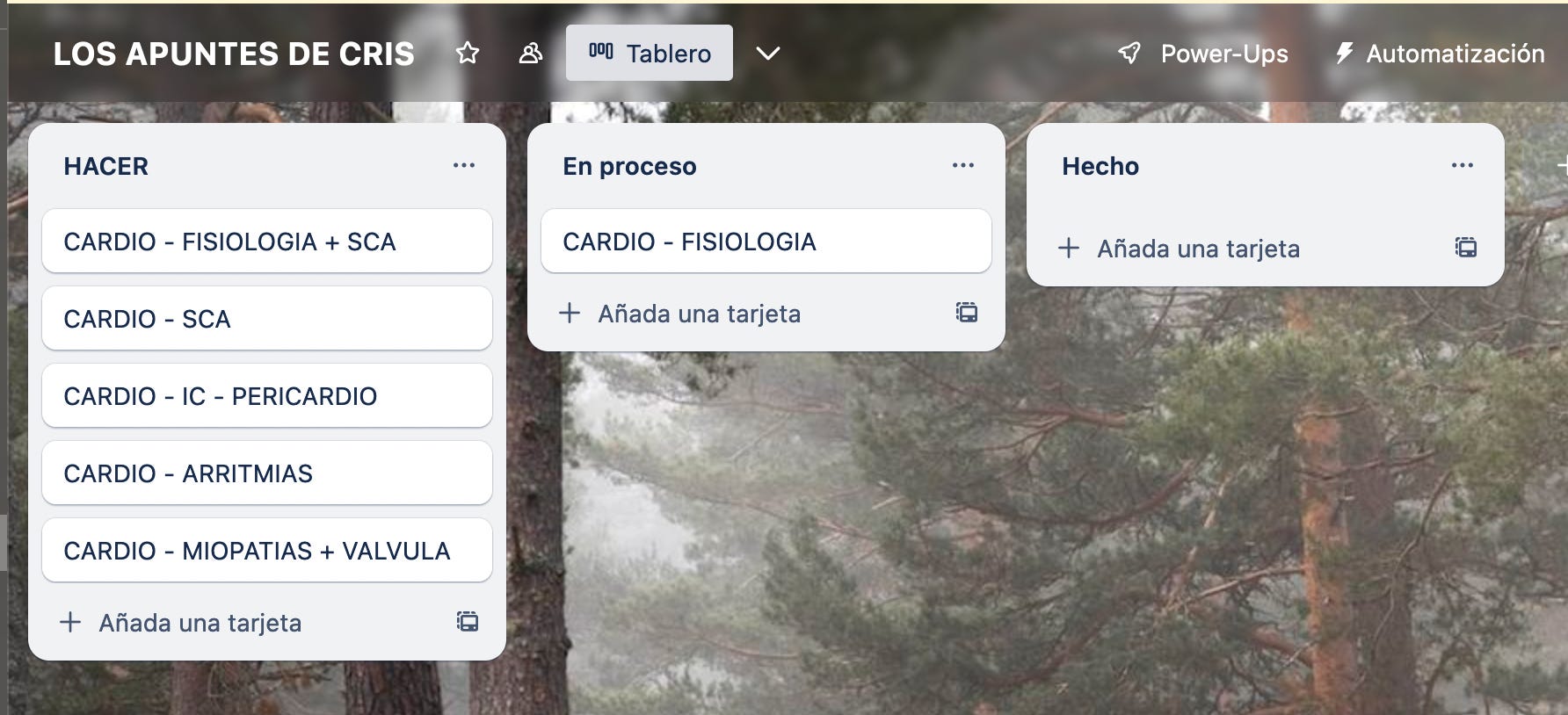Create from template icon in En proceso
This screenshot has height=715, width=1568.
coord(967,313)
